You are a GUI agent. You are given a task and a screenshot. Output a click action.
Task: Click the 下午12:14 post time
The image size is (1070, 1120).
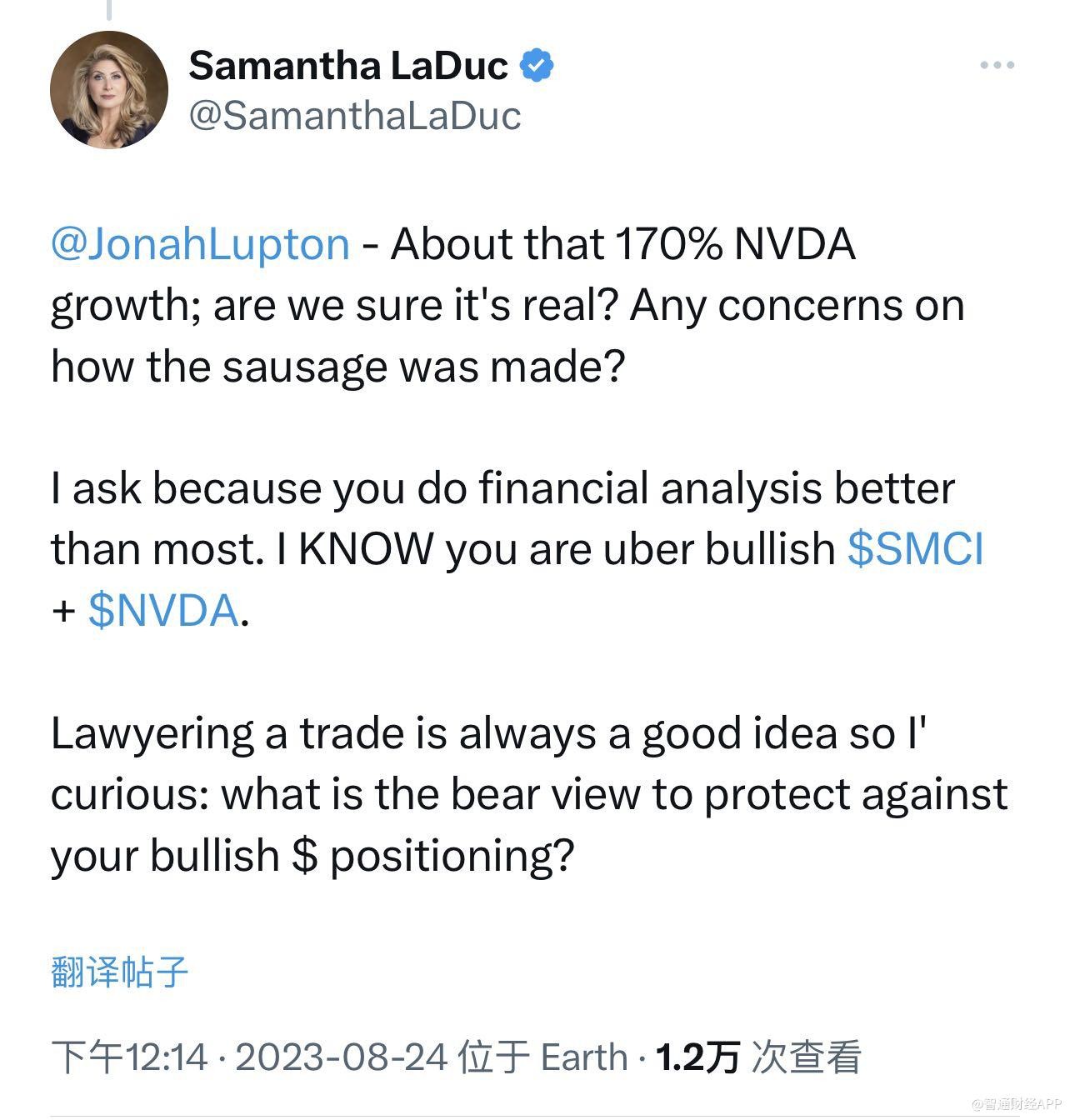pos(129,1057)
